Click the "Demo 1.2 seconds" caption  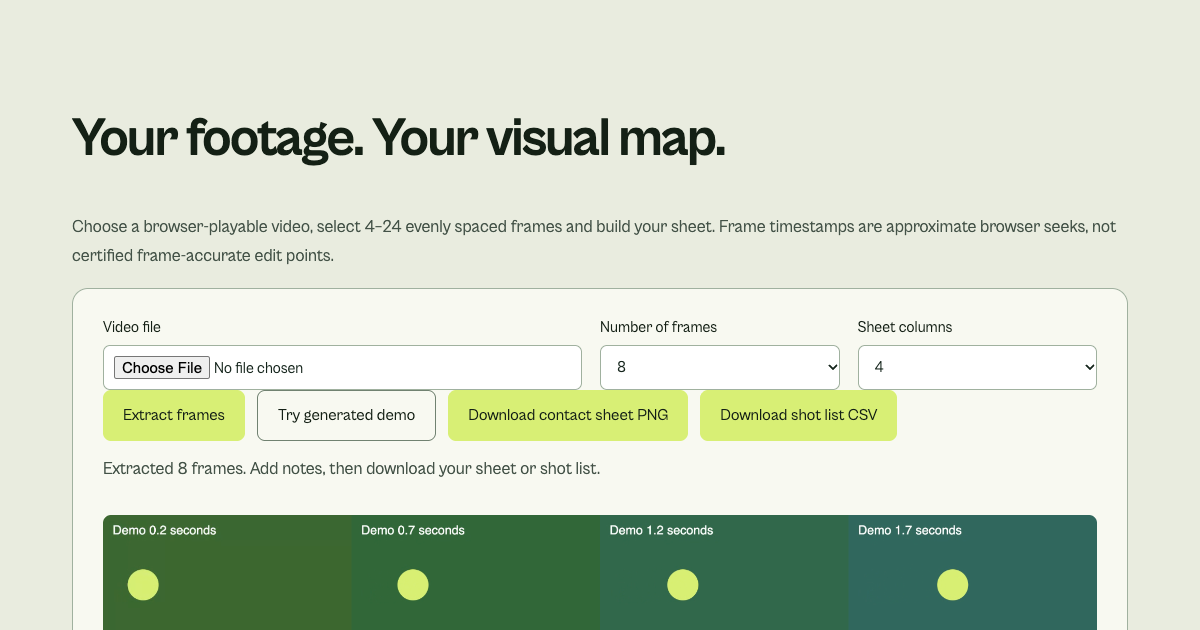click(x=661, y=530)
